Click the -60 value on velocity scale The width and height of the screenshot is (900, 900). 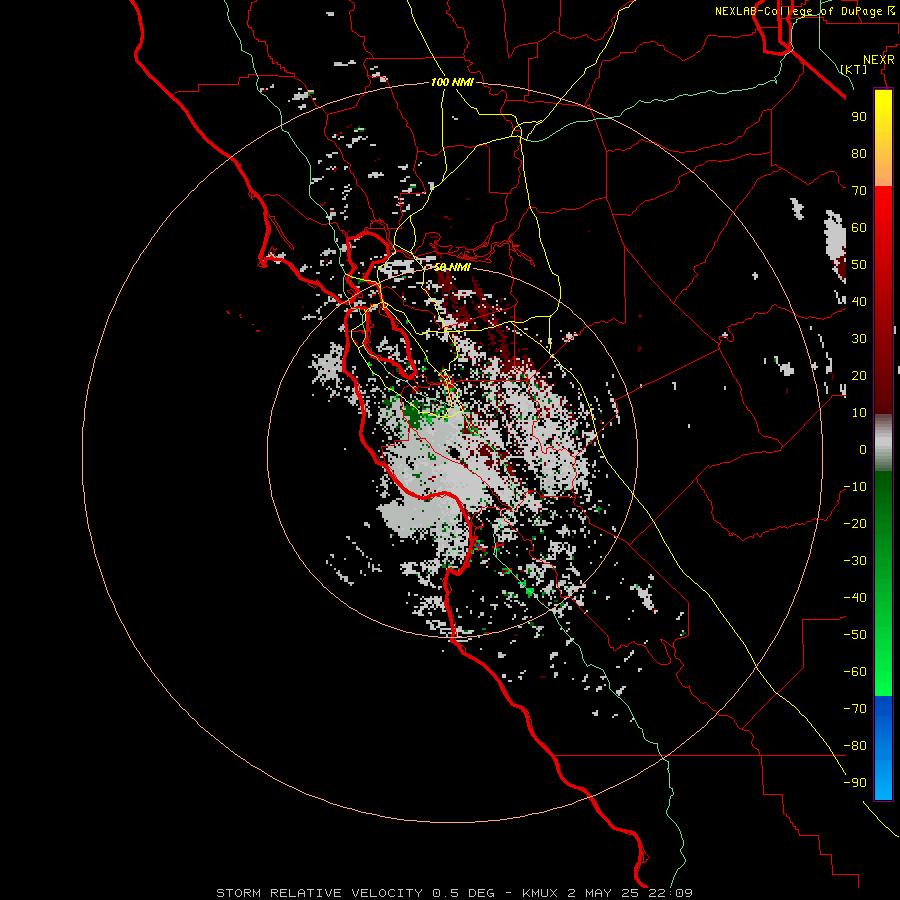point(855,672)
